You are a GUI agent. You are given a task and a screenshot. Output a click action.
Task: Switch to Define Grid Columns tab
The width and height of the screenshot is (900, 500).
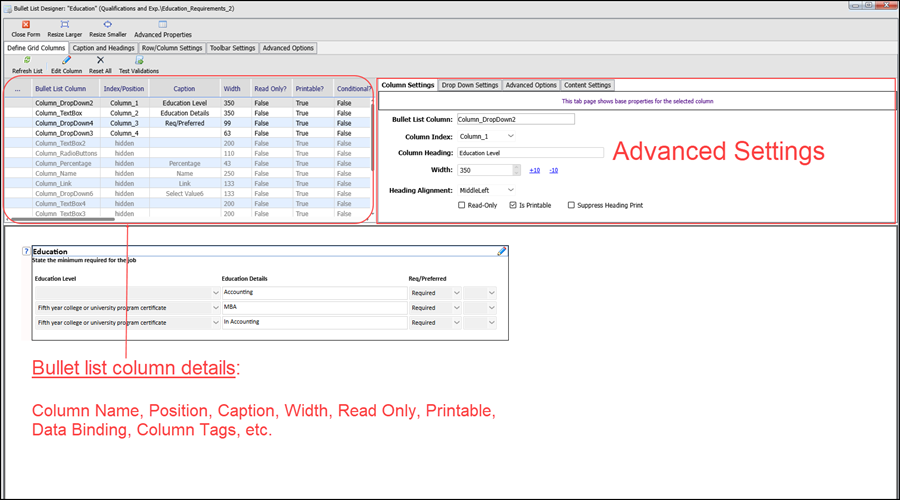(x=36, y=48)
